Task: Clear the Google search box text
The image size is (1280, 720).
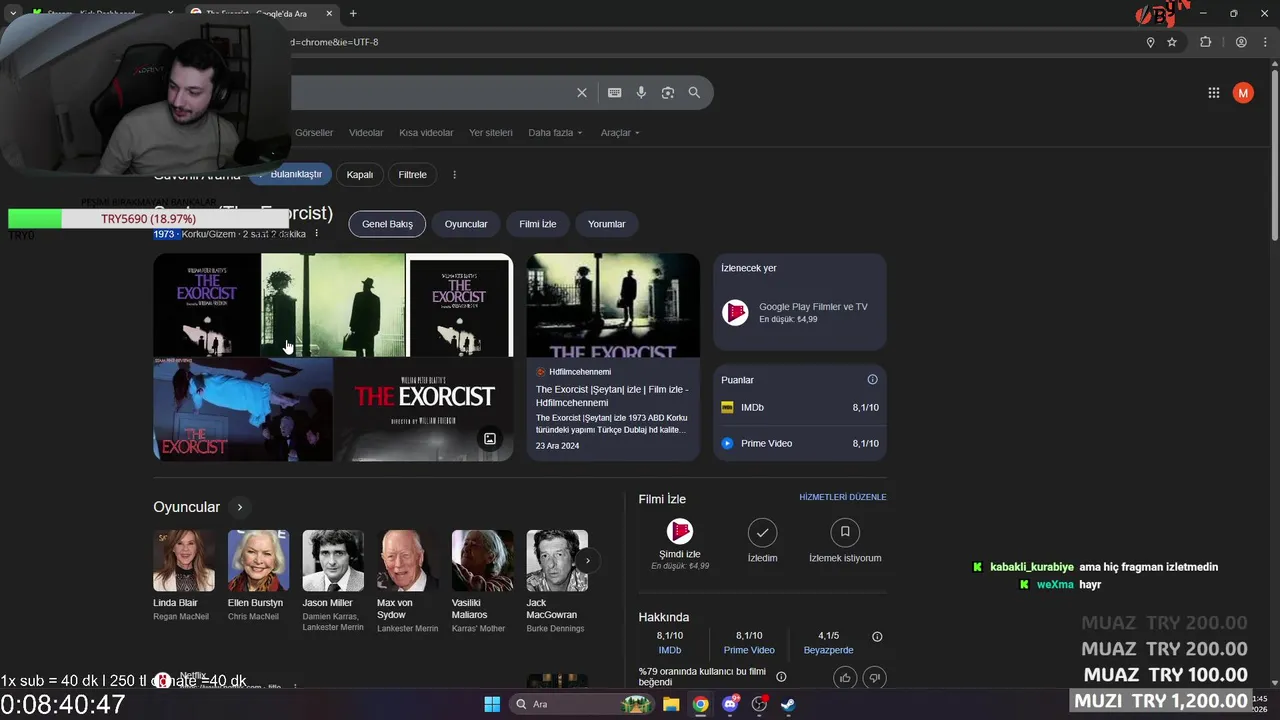Action: [x=582, y=93]
